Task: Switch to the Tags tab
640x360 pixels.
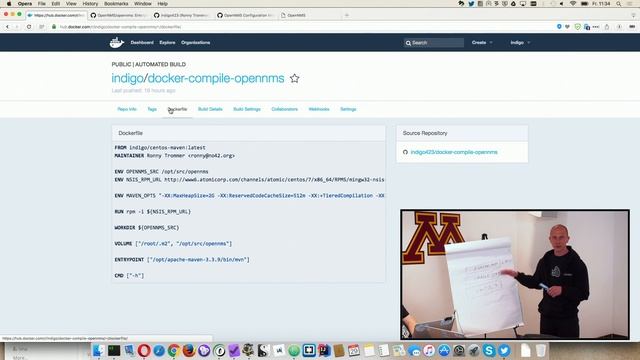Action: click(152, 109)
